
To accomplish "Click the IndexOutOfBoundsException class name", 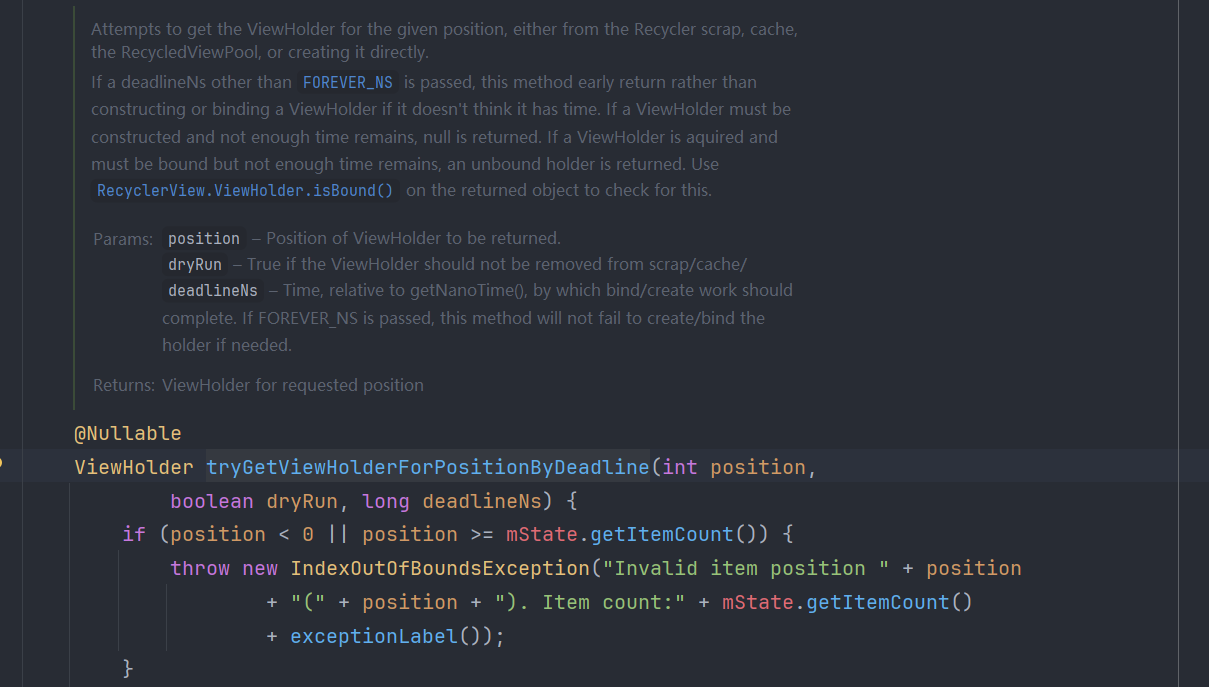I will point(439,568).
